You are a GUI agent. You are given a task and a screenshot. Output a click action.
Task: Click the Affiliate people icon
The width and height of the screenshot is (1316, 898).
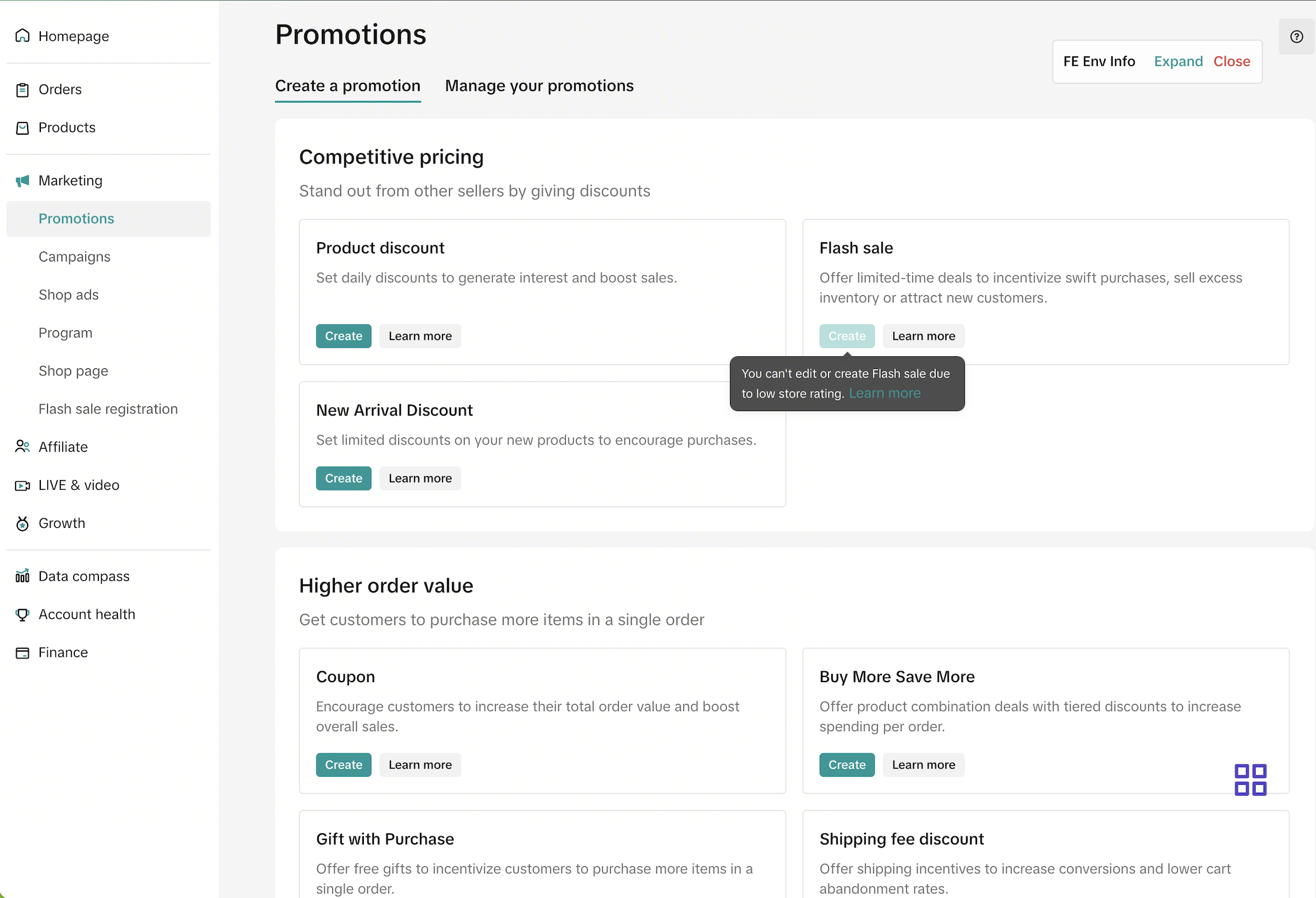[22, 447]
